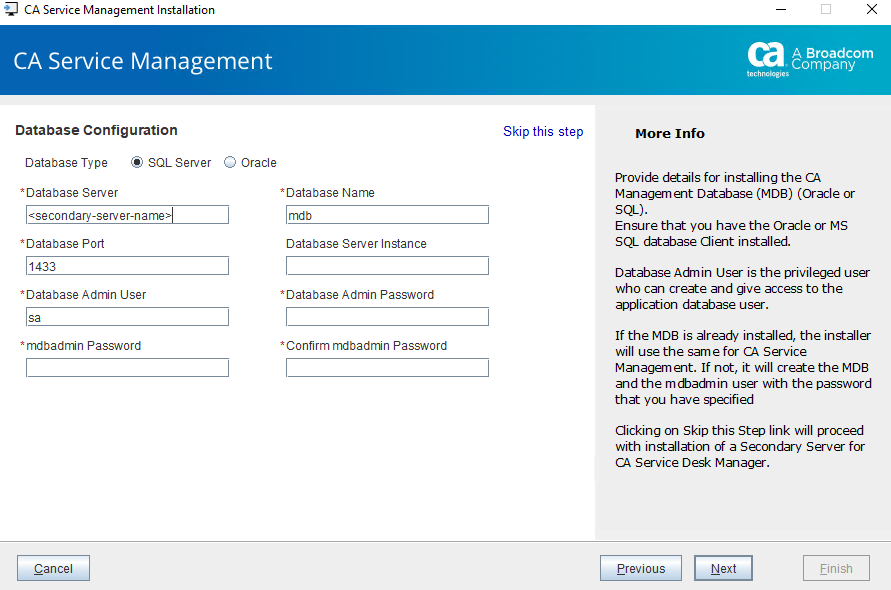The image size is (891, 590).
Task: Click the maximize window button
Action: click(x=826, y=10)
